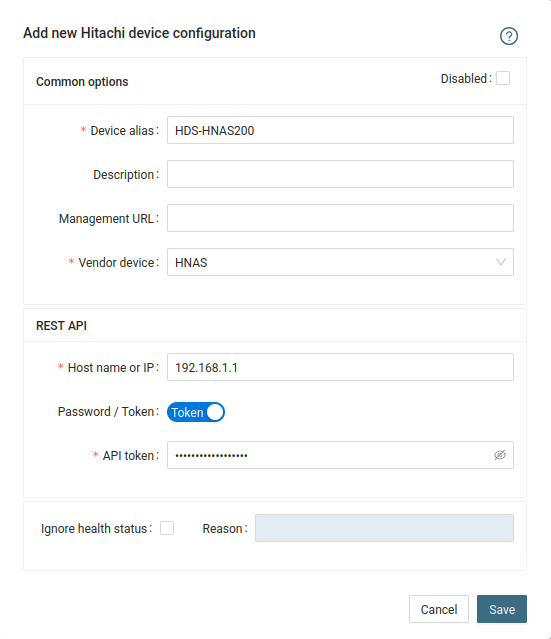Click the Device alias label
The image size is (551, 639).
click(x=122, y=130)
